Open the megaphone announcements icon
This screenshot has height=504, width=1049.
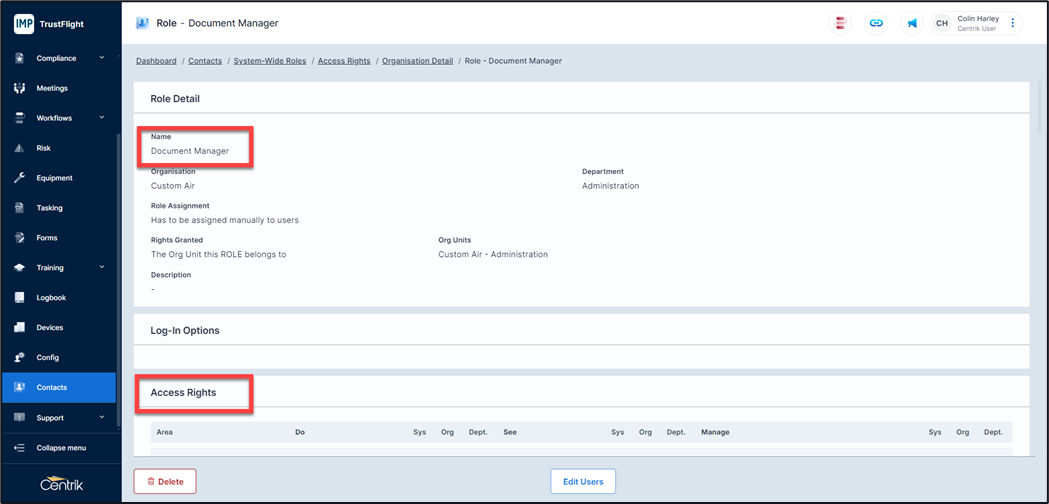point(912,23)
